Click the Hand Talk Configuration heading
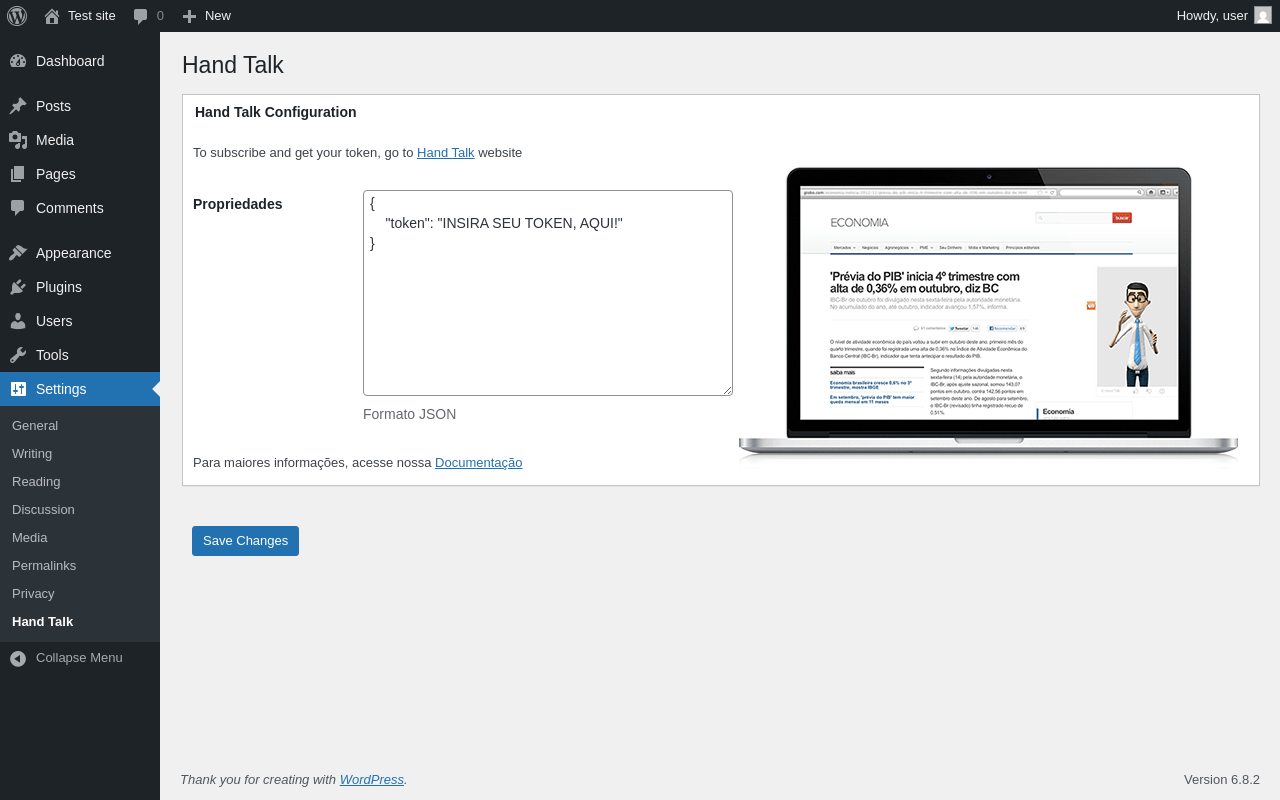The image size is (1280, 800). point(276,112)
